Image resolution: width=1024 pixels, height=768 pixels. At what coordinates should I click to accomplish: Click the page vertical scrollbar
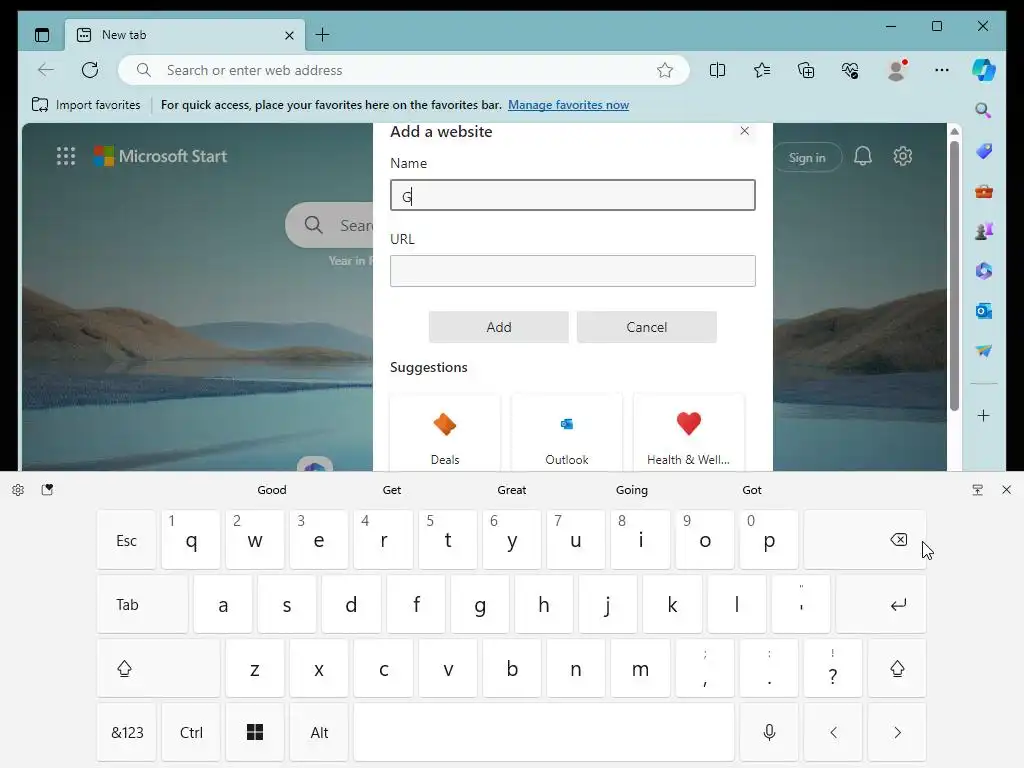pyautogui.click(x=954, y=276)
